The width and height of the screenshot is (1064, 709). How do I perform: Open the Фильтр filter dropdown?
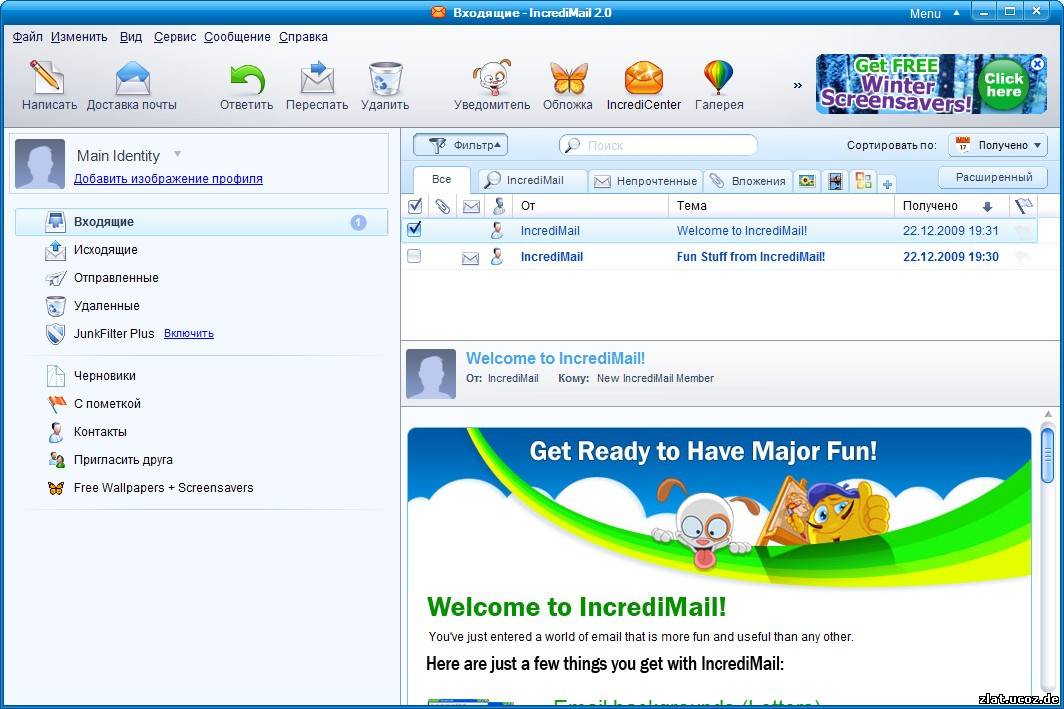(x=460, y=145)
